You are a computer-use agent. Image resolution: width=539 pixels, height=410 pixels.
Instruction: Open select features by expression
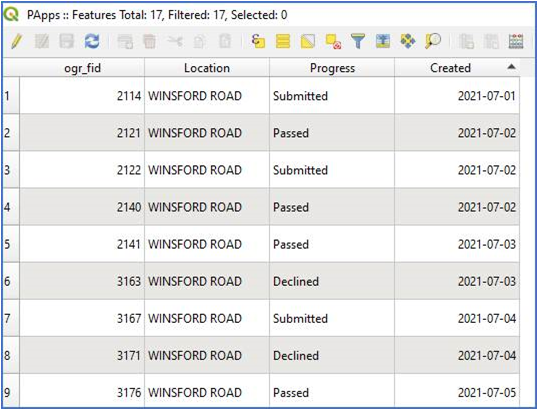(x=258, y=42)
